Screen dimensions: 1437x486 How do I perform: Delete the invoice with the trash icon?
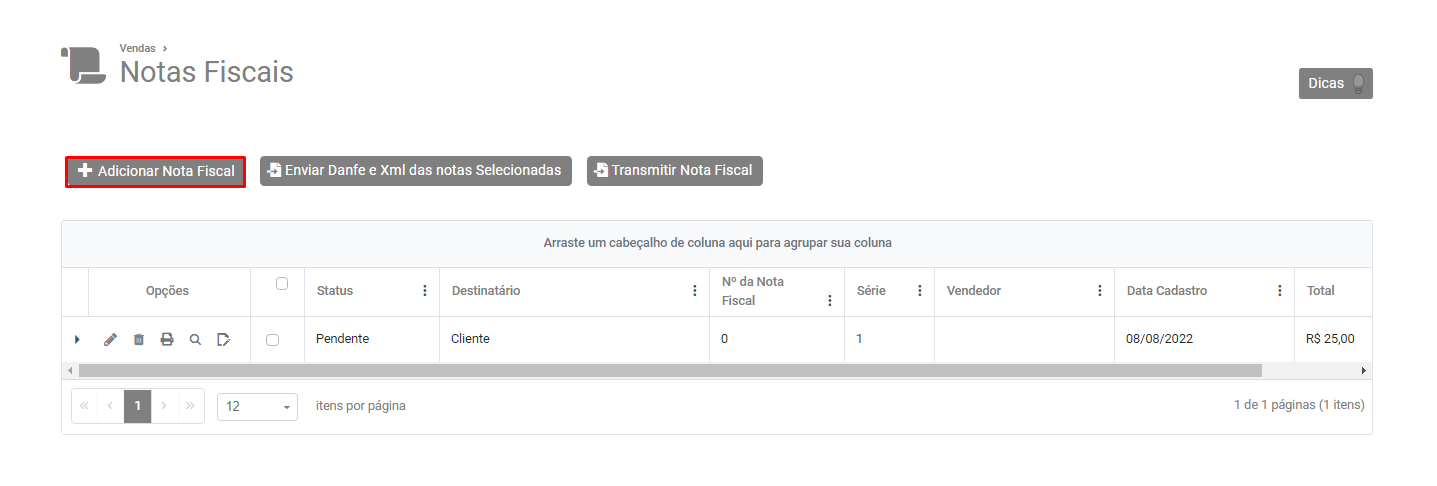(x=139, y=340)
